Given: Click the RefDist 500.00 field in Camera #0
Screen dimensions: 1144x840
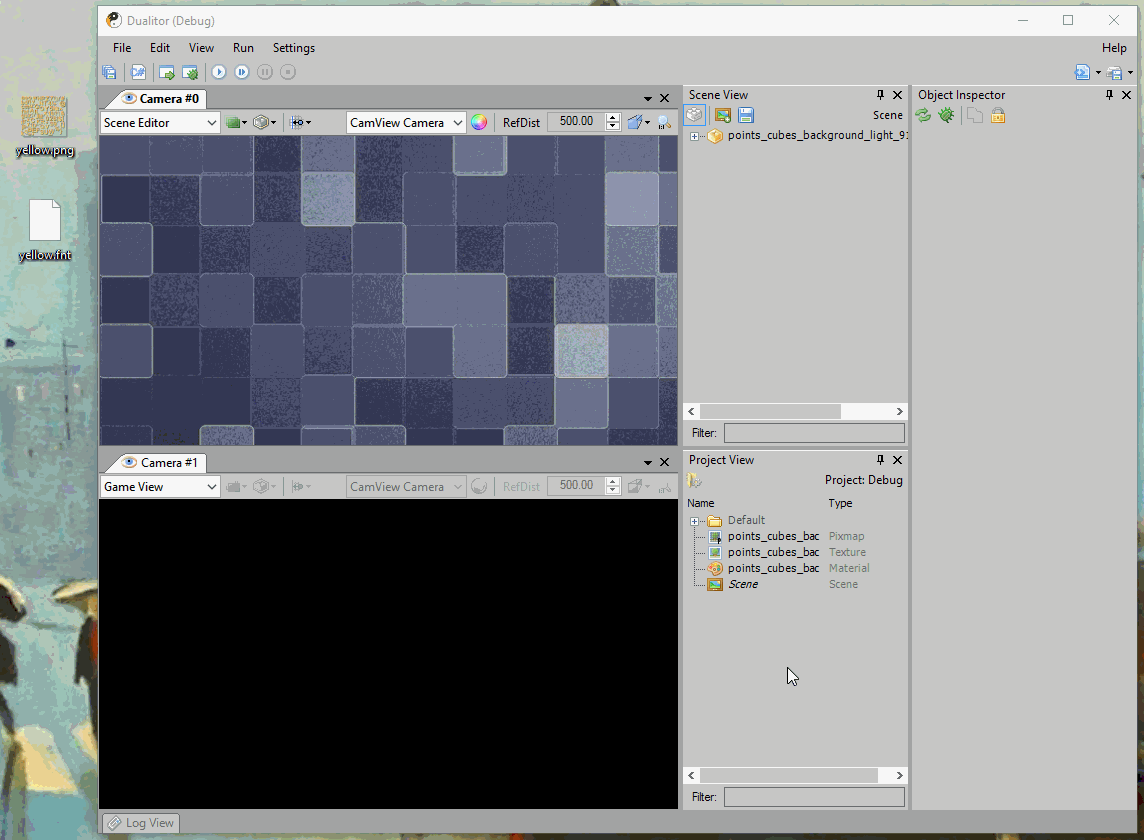Looking at the screenshot, I should click(x=576, y=122).
